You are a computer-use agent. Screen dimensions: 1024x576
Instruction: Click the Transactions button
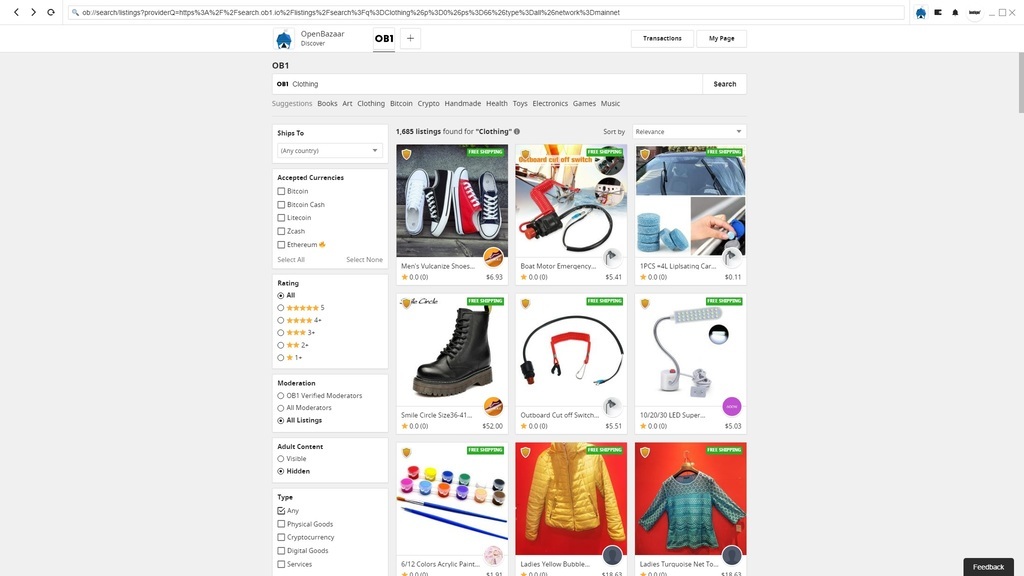click(x=662, y=39)
